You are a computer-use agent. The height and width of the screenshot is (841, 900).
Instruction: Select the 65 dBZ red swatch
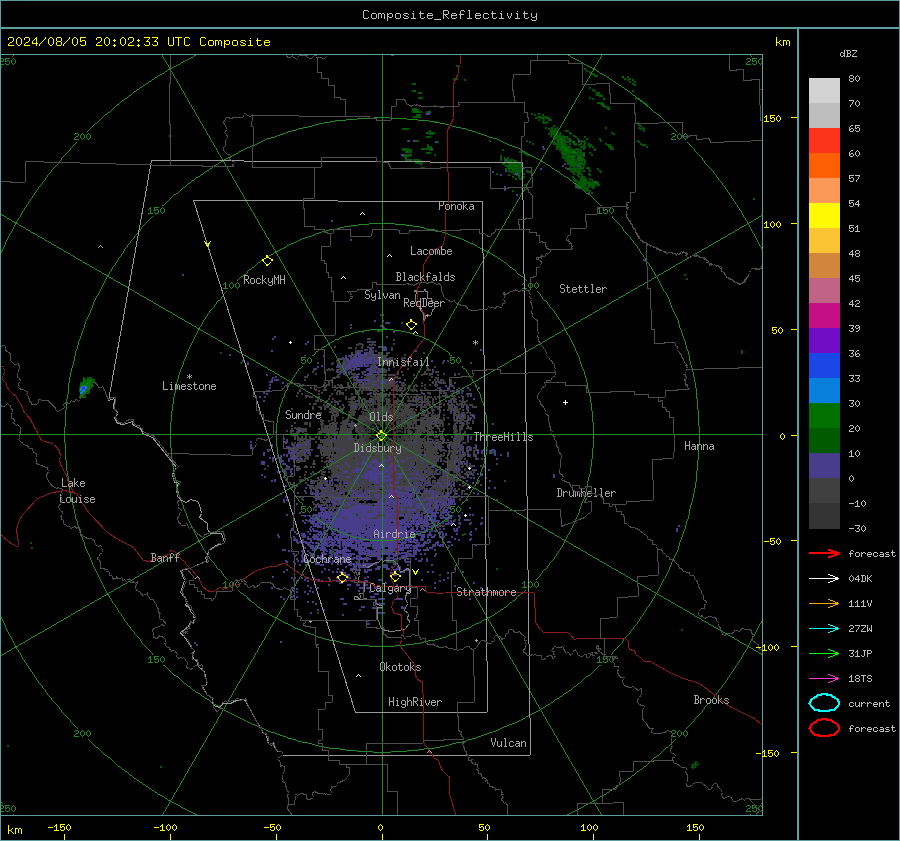[824, 141]
